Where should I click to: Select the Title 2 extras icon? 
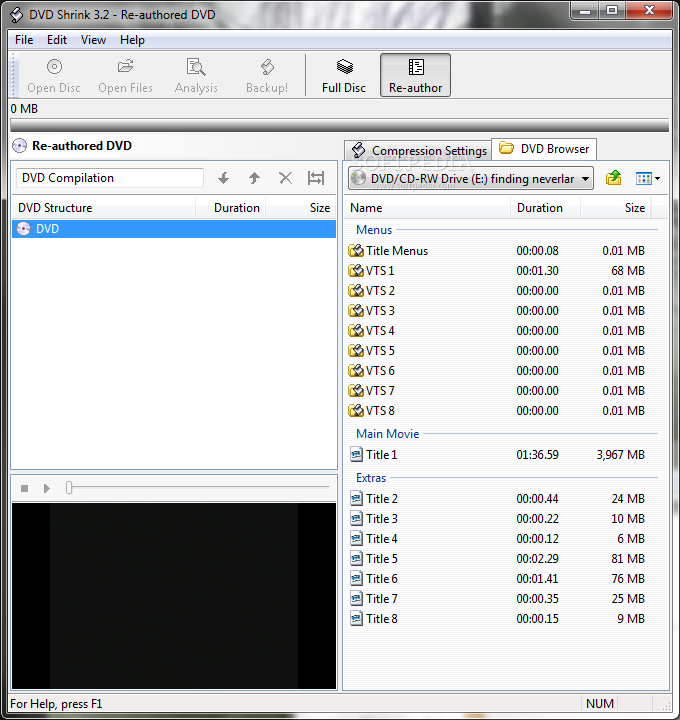point(356,499)
